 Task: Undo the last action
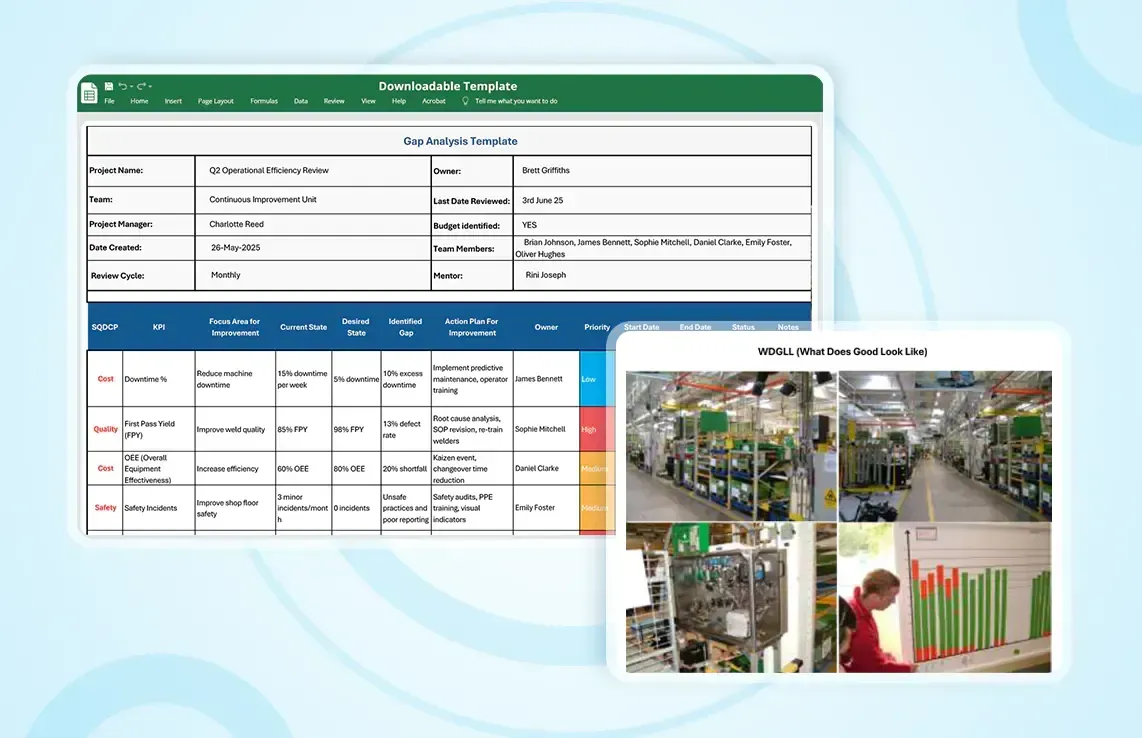(123, 87)
